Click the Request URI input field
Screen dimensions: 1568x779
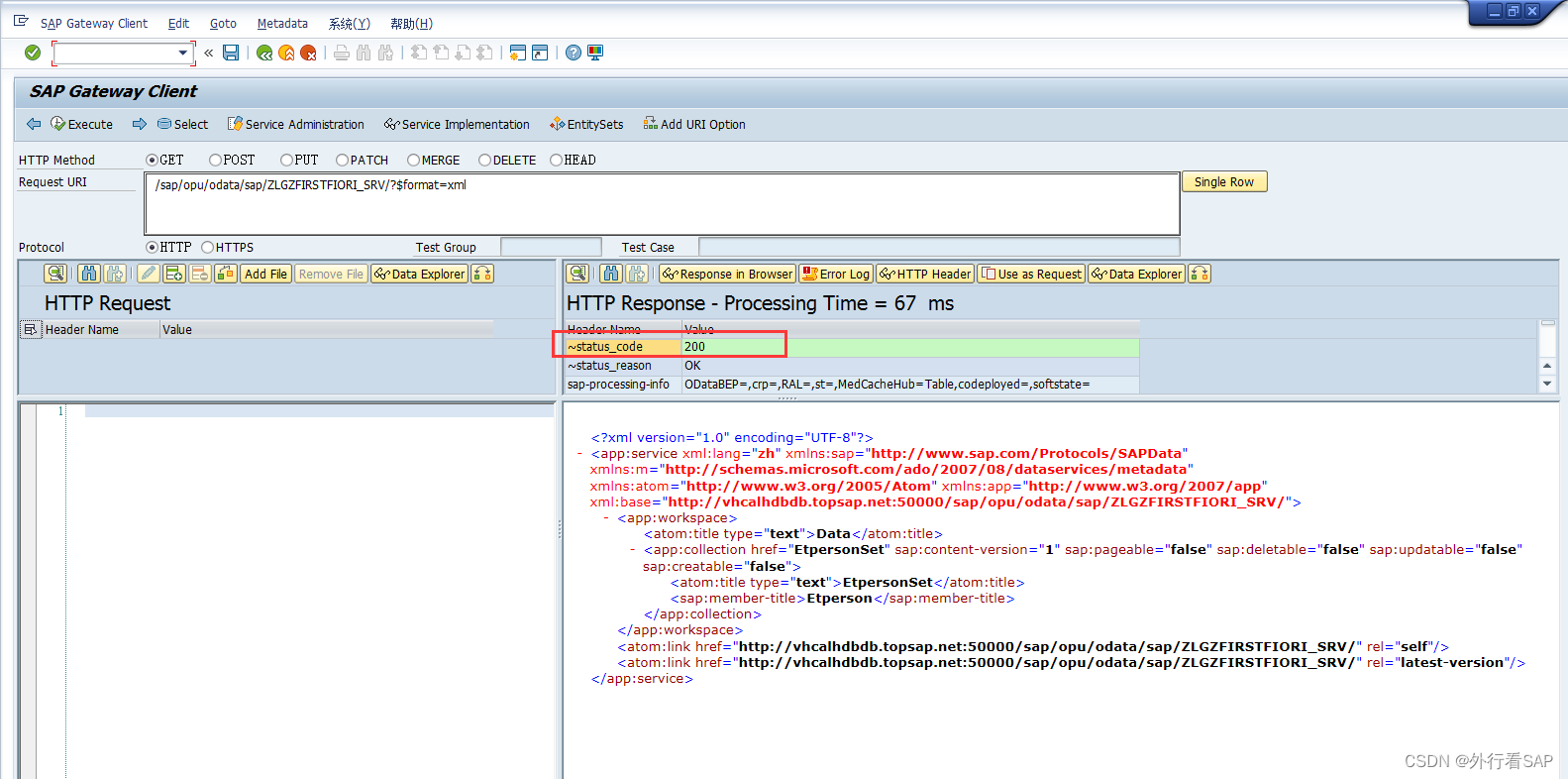click(662, 203)
